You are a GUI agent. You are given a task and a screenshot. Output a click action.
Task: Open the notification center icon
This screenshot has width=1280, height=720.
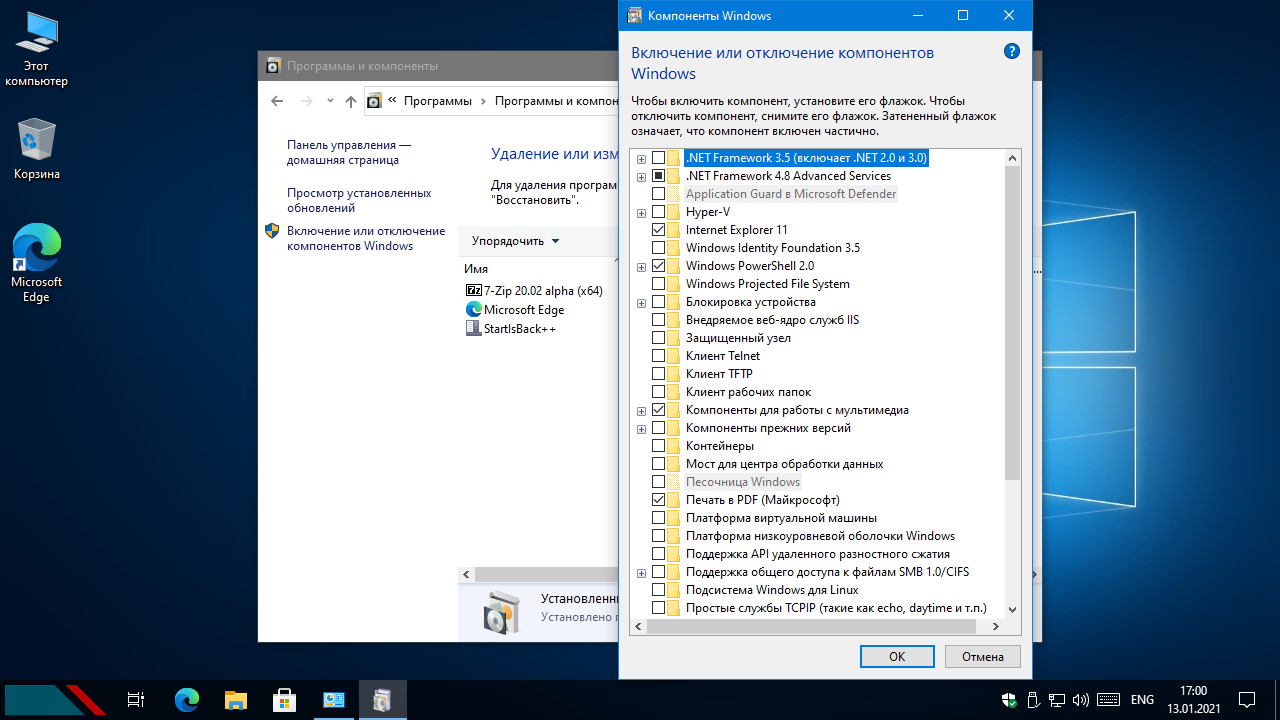coord(1247,700)
